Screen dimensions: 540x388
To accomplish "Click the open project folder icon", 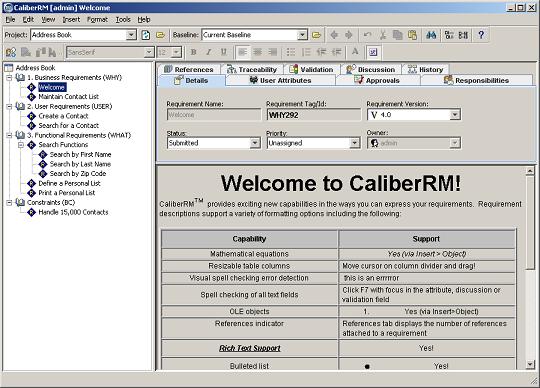I will [x=160, y=35].
